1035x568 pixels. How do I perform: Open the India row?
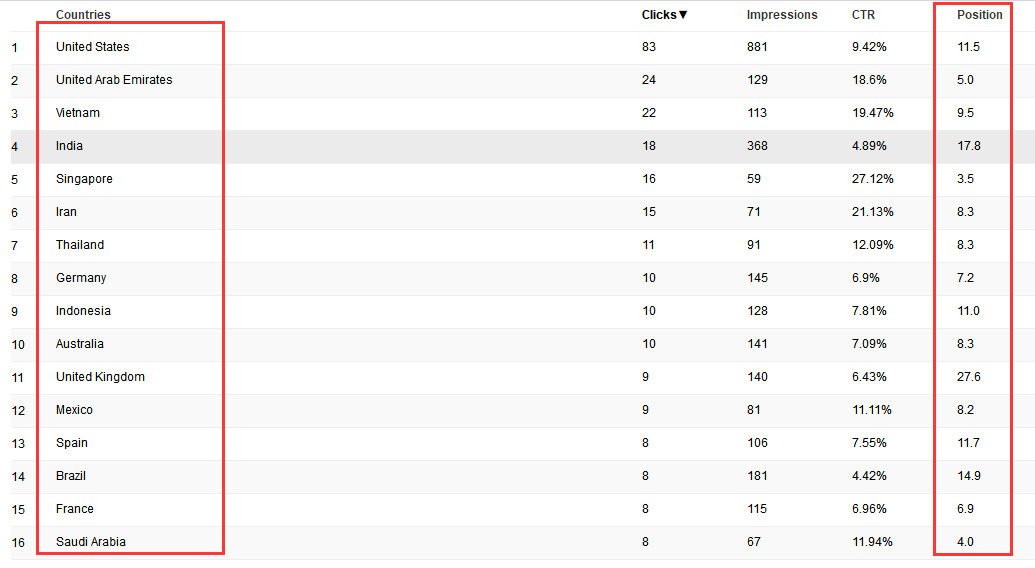[69, 146]
